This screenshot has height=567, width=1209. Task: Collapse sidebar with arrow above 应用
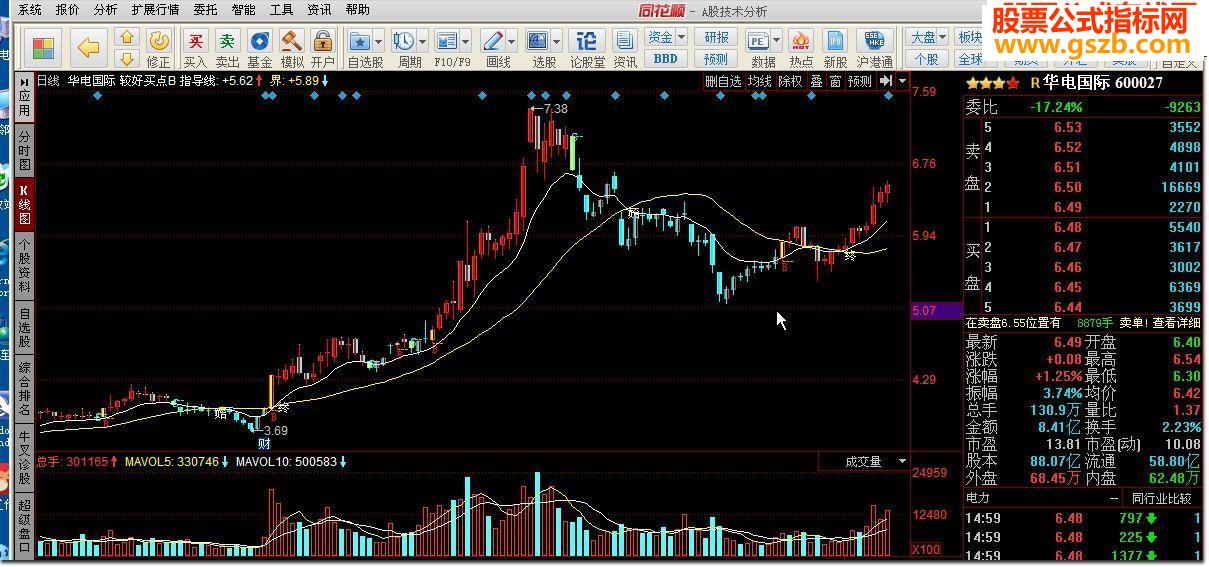[x=24, y=81]
